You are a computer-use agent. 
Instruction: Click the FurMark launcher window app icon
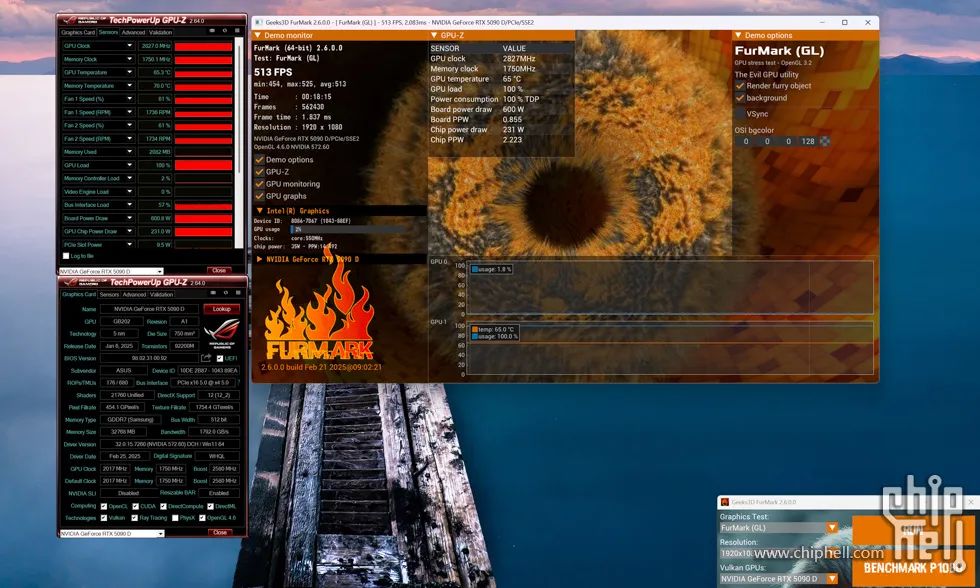pyautogui.click(x=725, y=502)
